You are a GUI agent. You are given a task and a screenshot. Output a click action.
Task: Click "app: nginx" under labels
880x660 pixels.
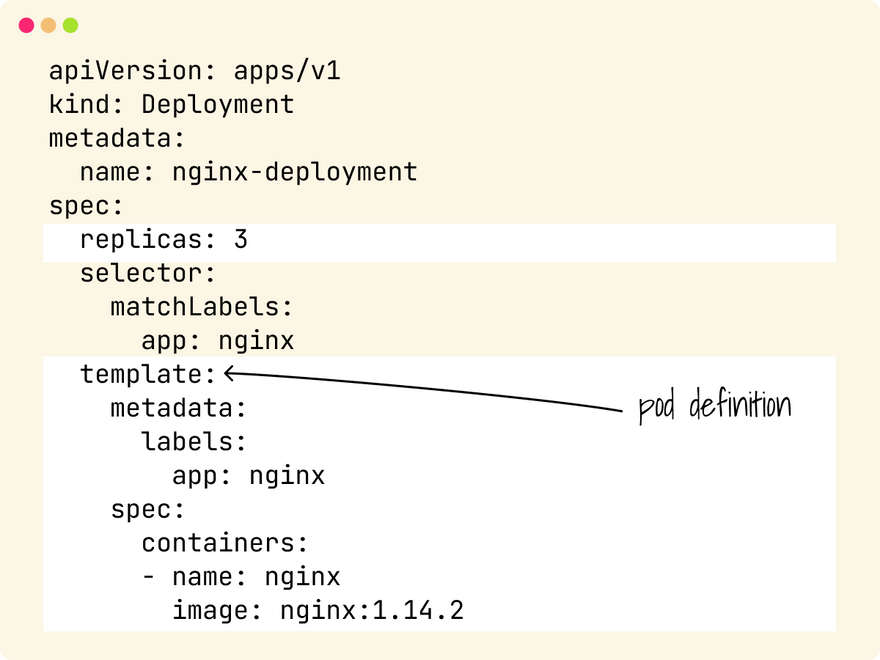(x=248, y=476)
